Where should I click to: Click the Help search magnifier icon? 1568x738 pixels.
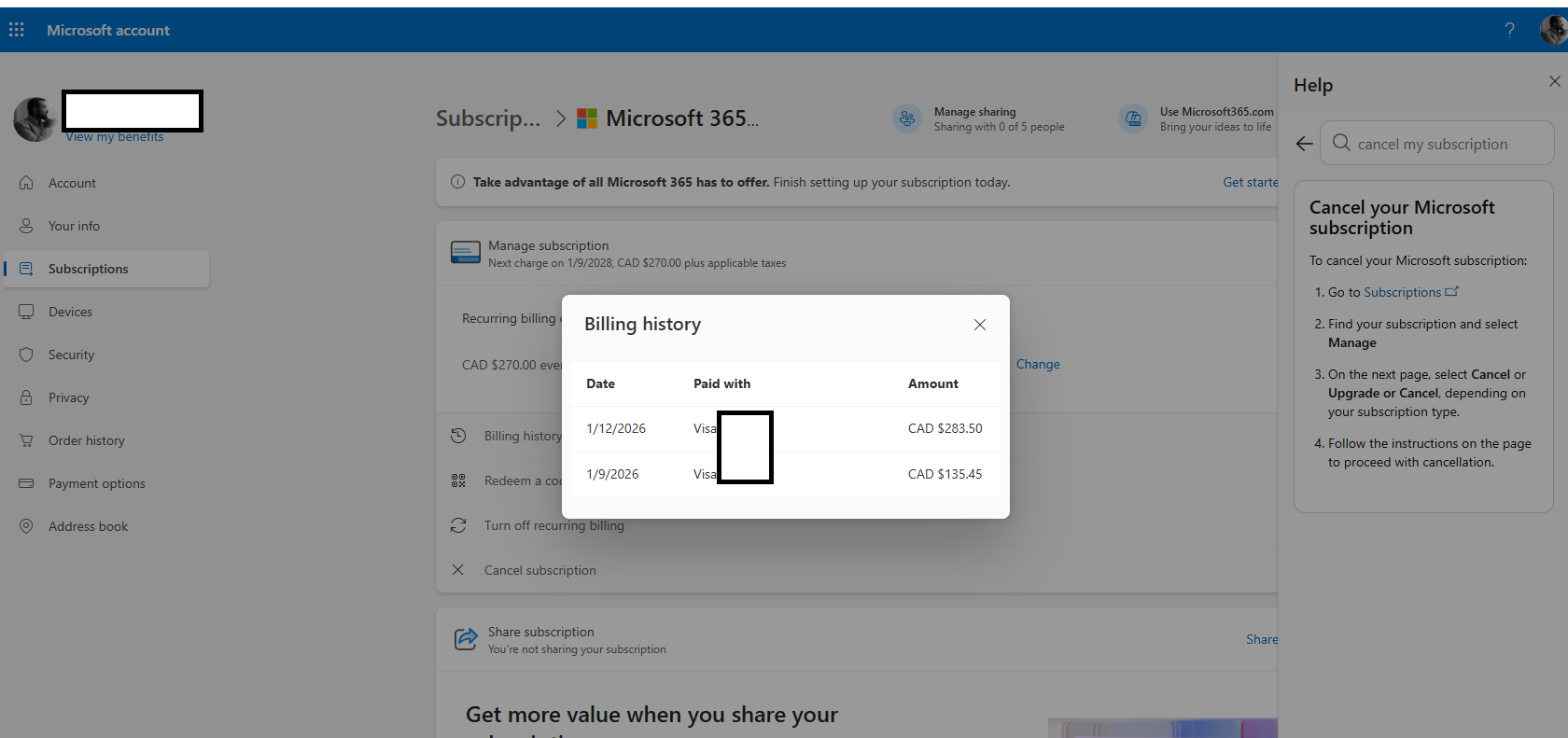(x=1341, y=143)
